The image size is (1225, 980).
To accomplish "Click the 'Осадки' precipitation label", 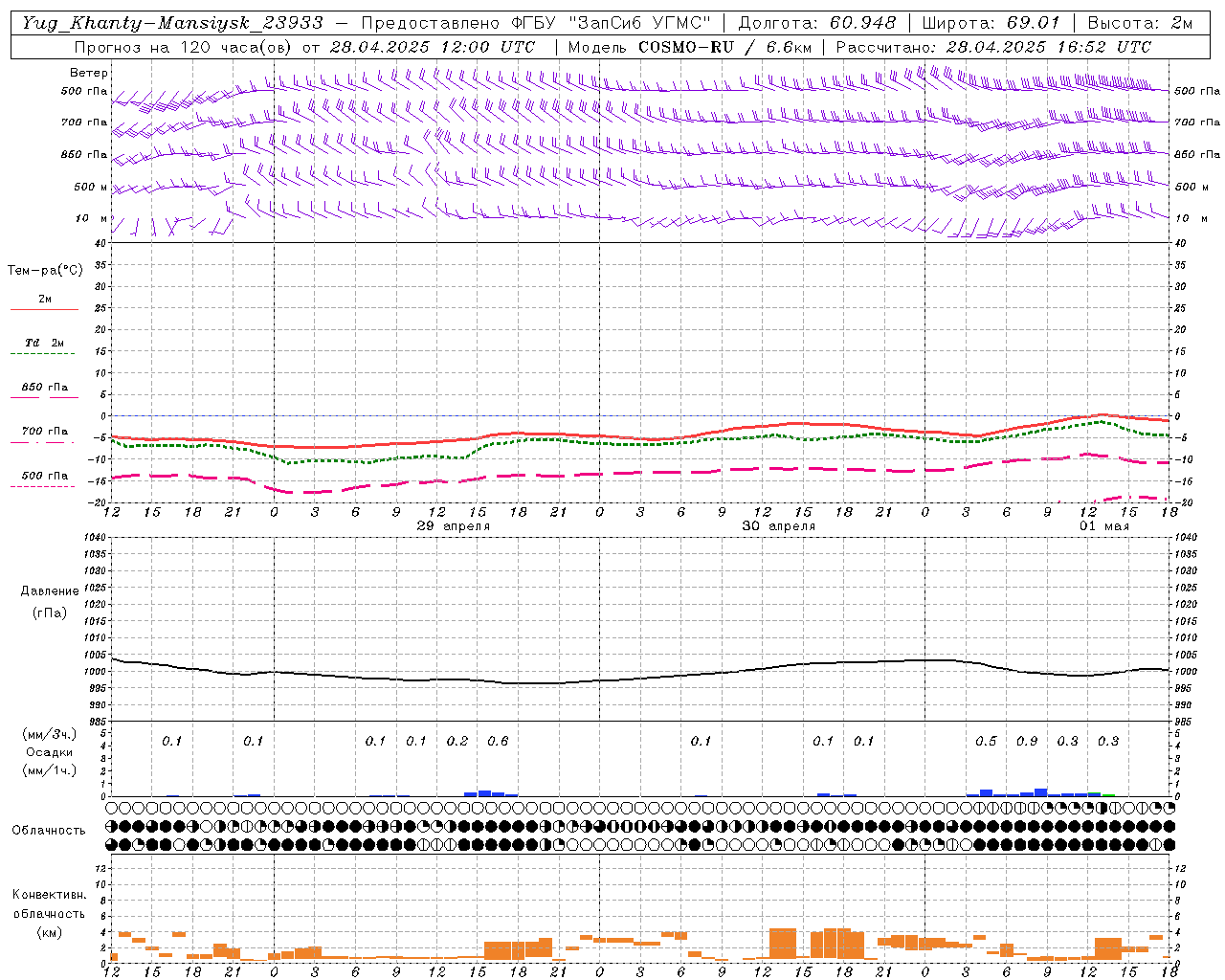I will click(x=50, y=752).
